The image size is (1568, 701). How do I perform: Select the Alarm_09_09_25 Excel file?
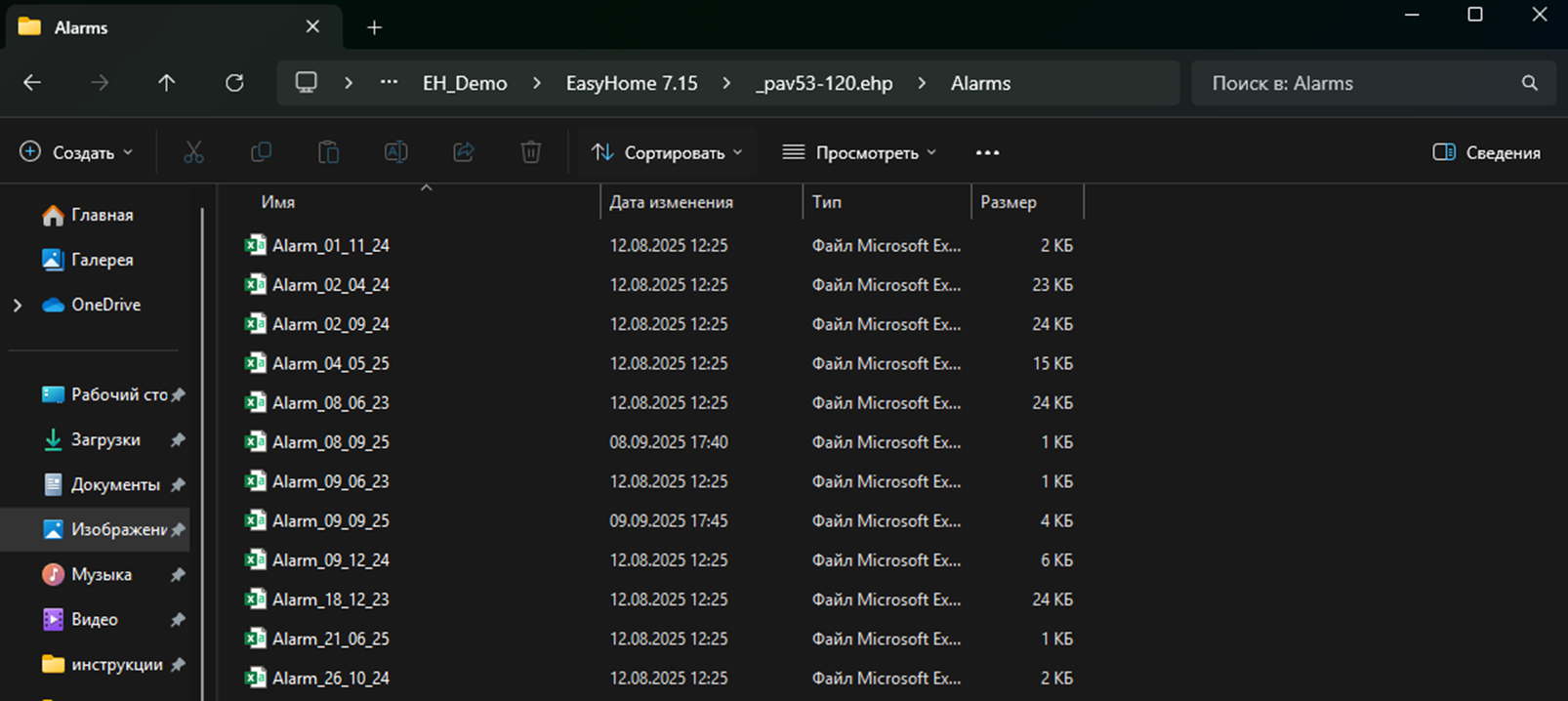coord(330,521)
